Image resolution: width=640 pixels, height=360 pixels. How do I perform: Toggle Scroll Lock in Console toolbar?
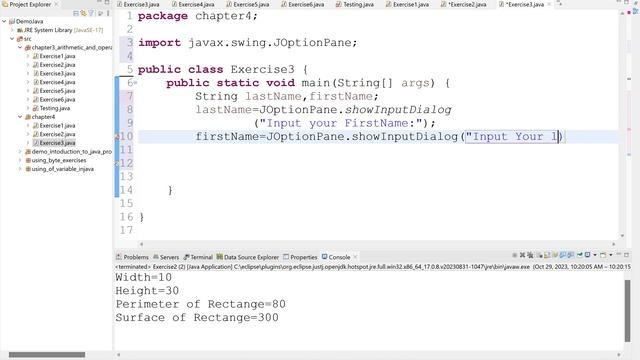(547, 255)
